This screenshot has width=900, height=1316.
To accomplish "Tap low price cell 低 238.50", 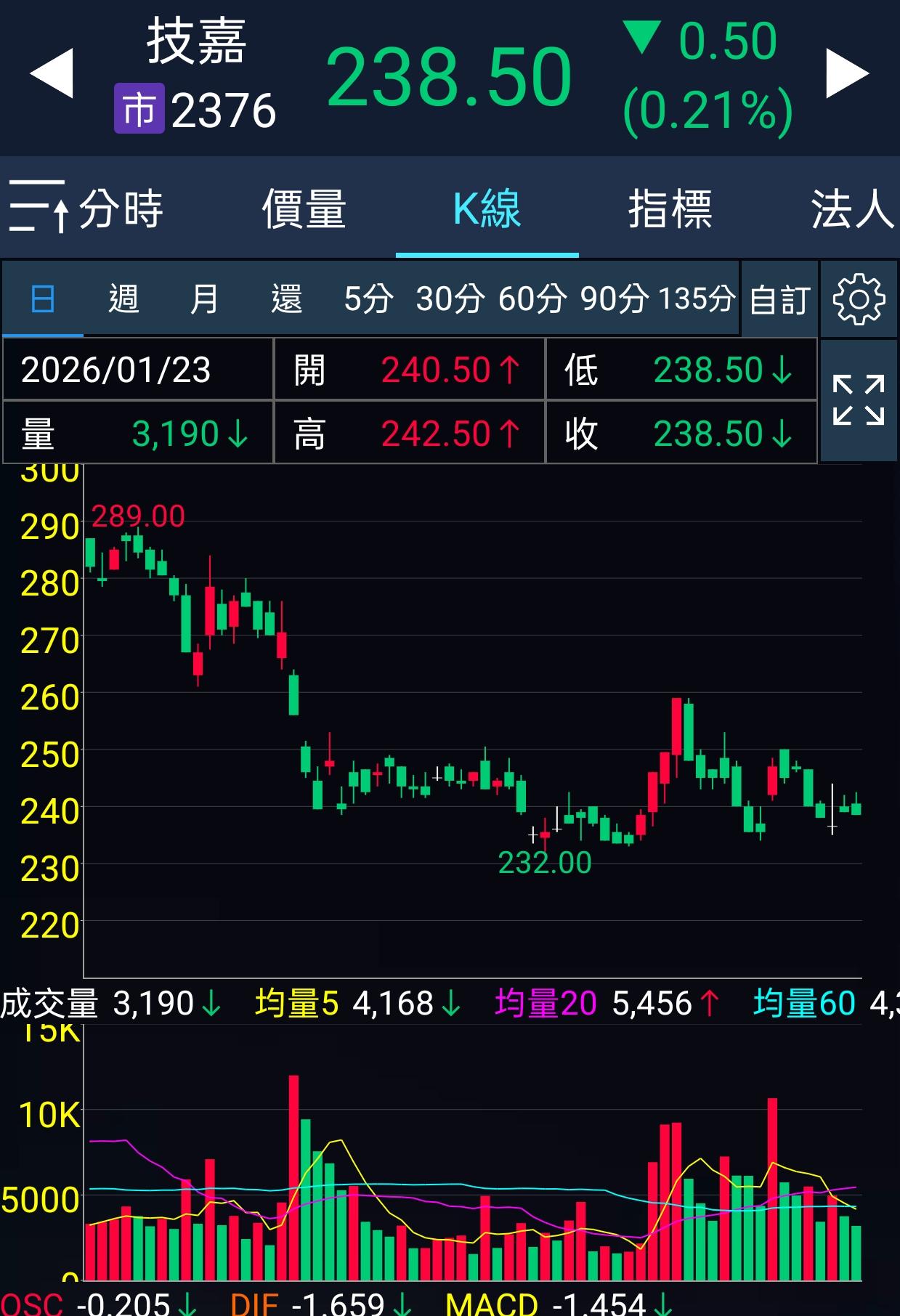I will click(681, 370).
